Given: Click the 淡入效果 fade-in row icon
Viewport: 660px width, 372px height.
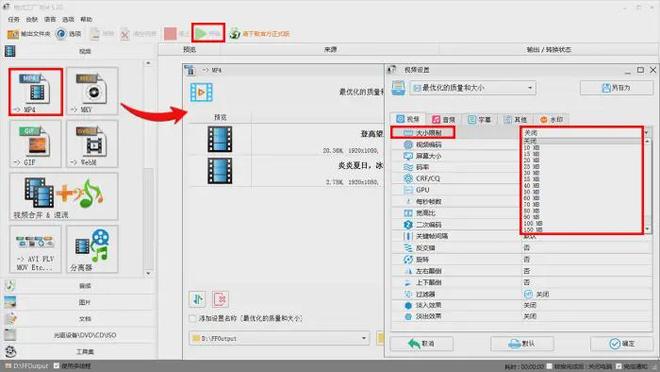Looking at the screenshot, I should click(408, 305).
